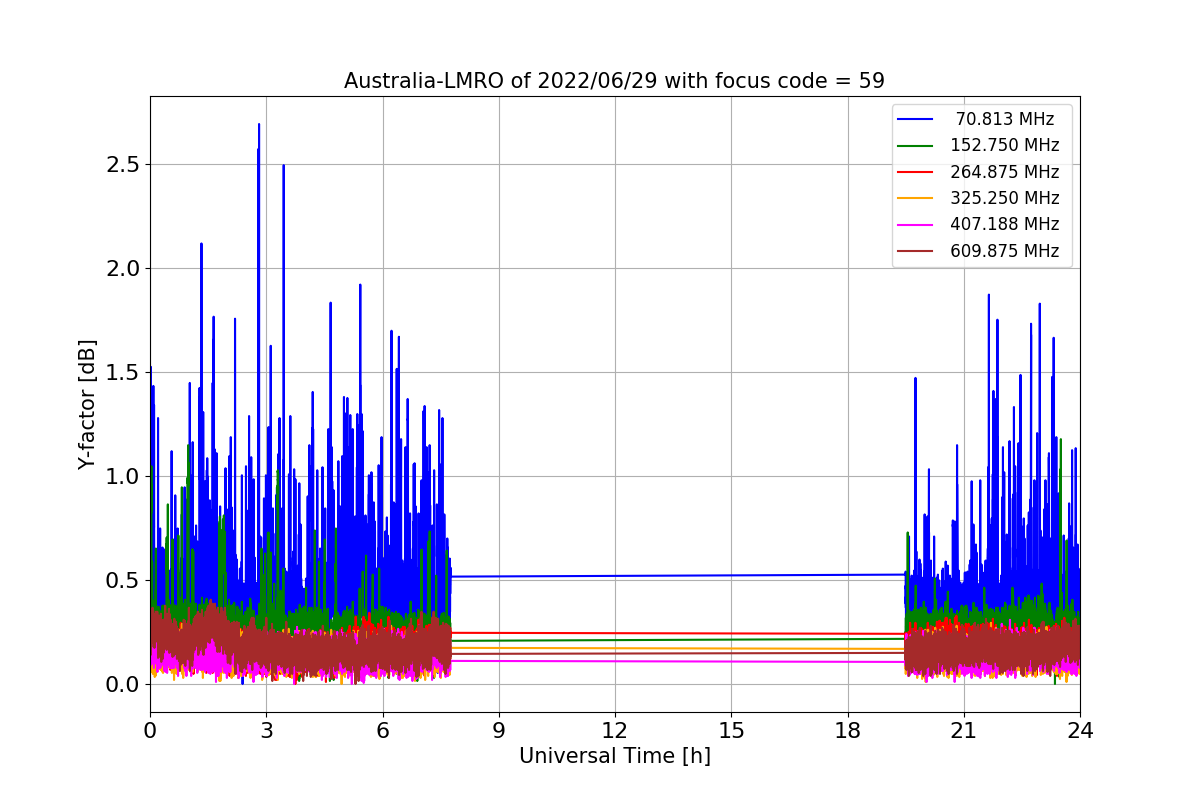Screen dimensions: 1200x800
Task: Click the x-axis tick label 9
Action: click(x=498, y=730)
